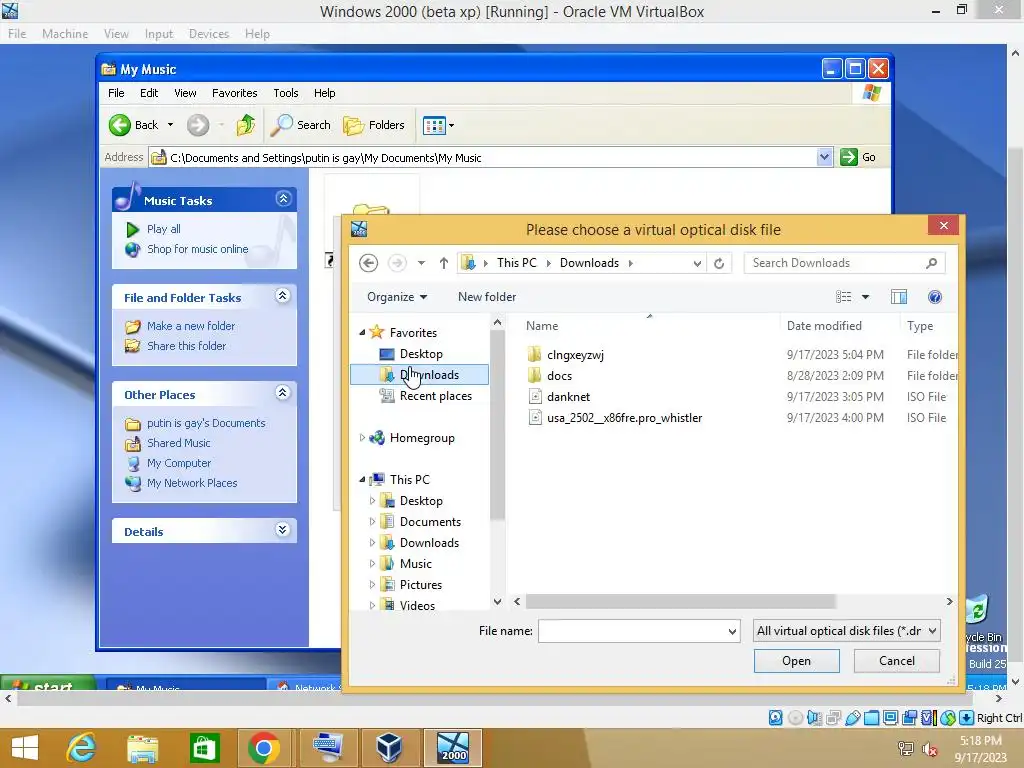
Task: Toggle the Folders pane in My Music
Action: [x=374, y=125]
